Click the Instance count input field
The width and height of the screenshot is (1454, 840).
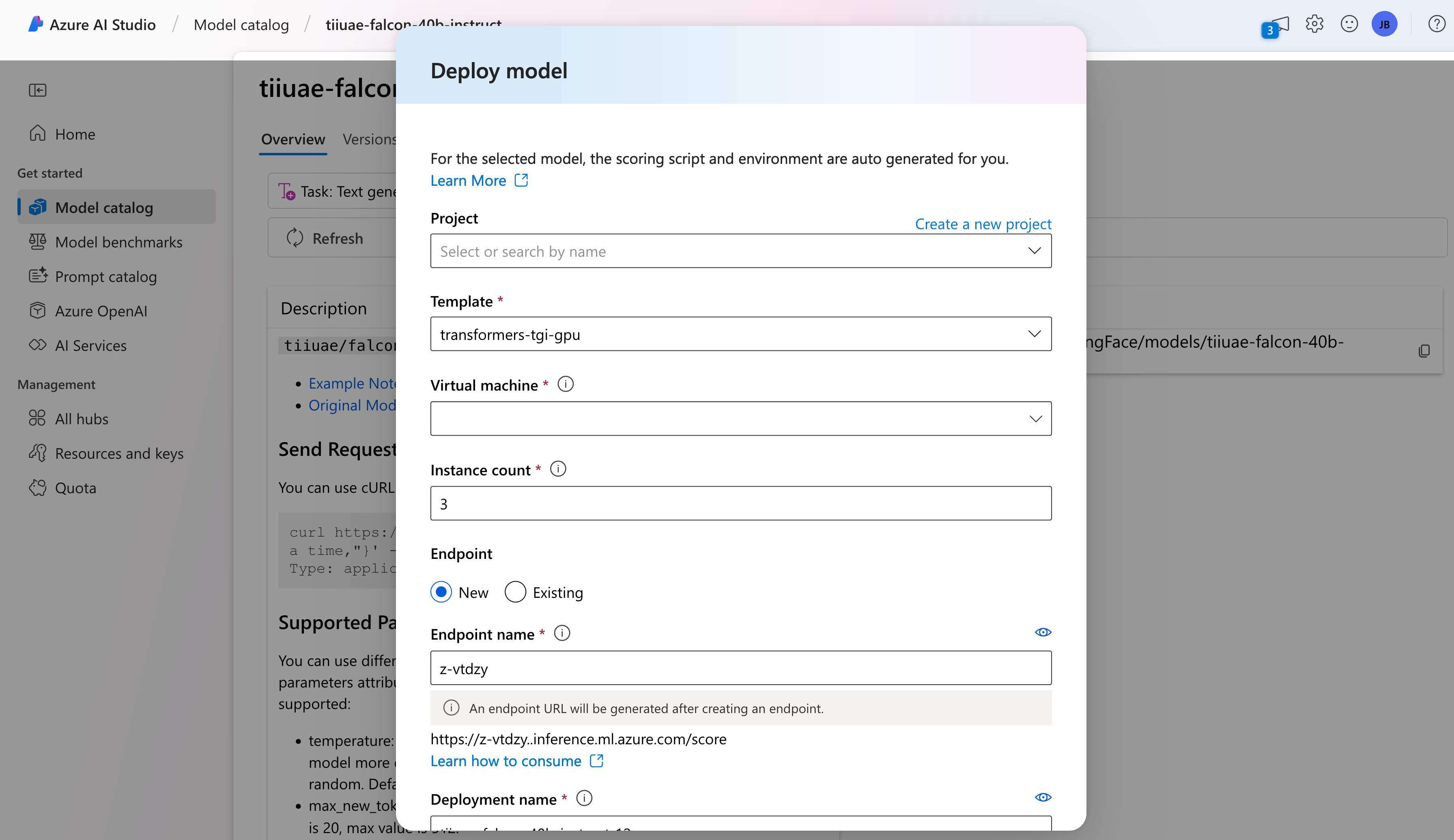coord(741,503)
